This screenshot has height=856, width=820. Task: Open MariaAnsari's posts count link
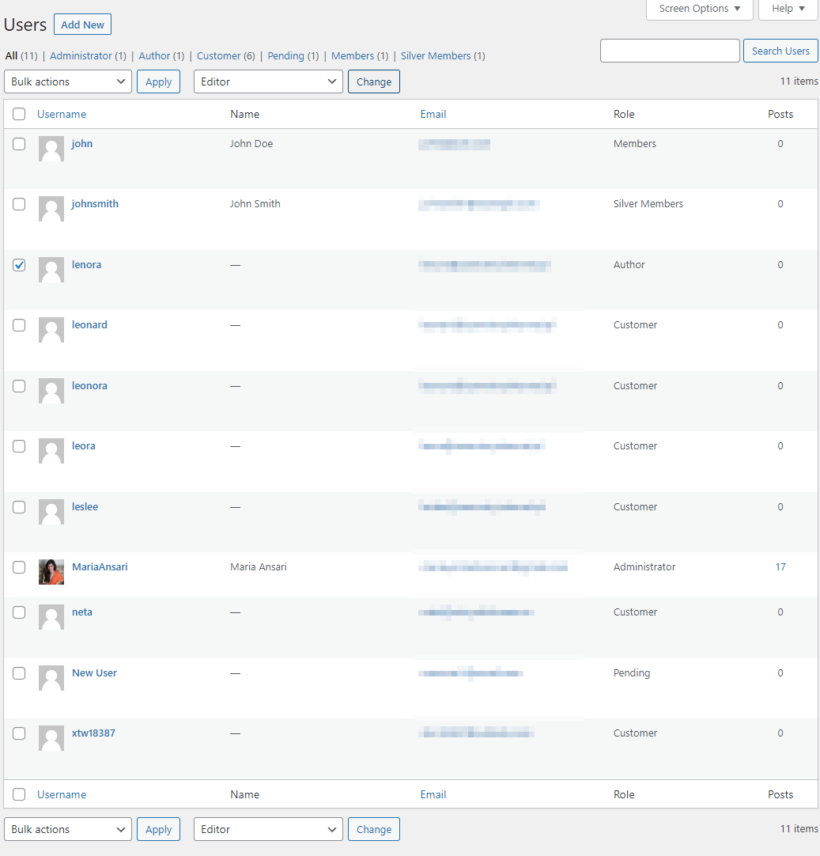point(780,566)
